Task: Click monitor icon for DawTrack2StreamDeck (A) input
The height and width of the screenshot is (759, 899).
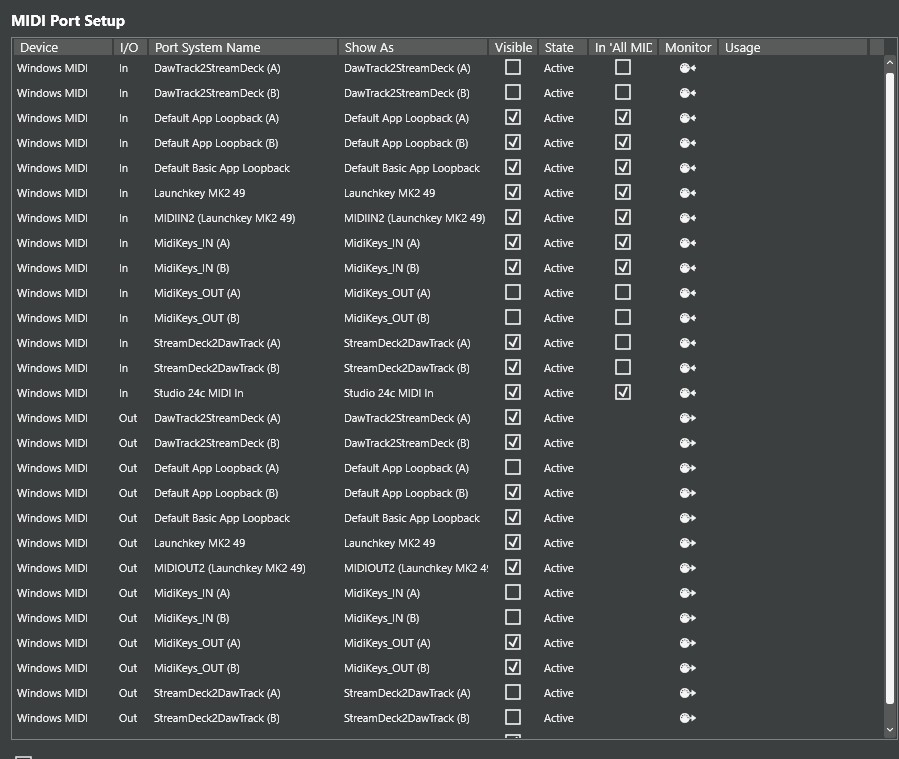Action: click(687, 68)
